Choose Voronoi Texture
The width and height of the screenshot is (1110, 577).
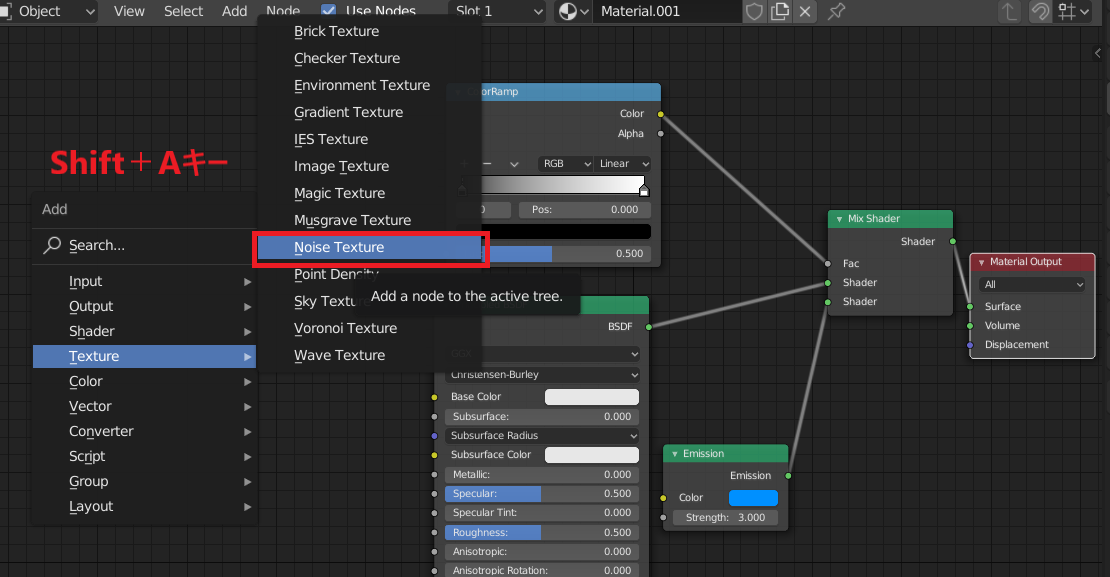(369, 329)
